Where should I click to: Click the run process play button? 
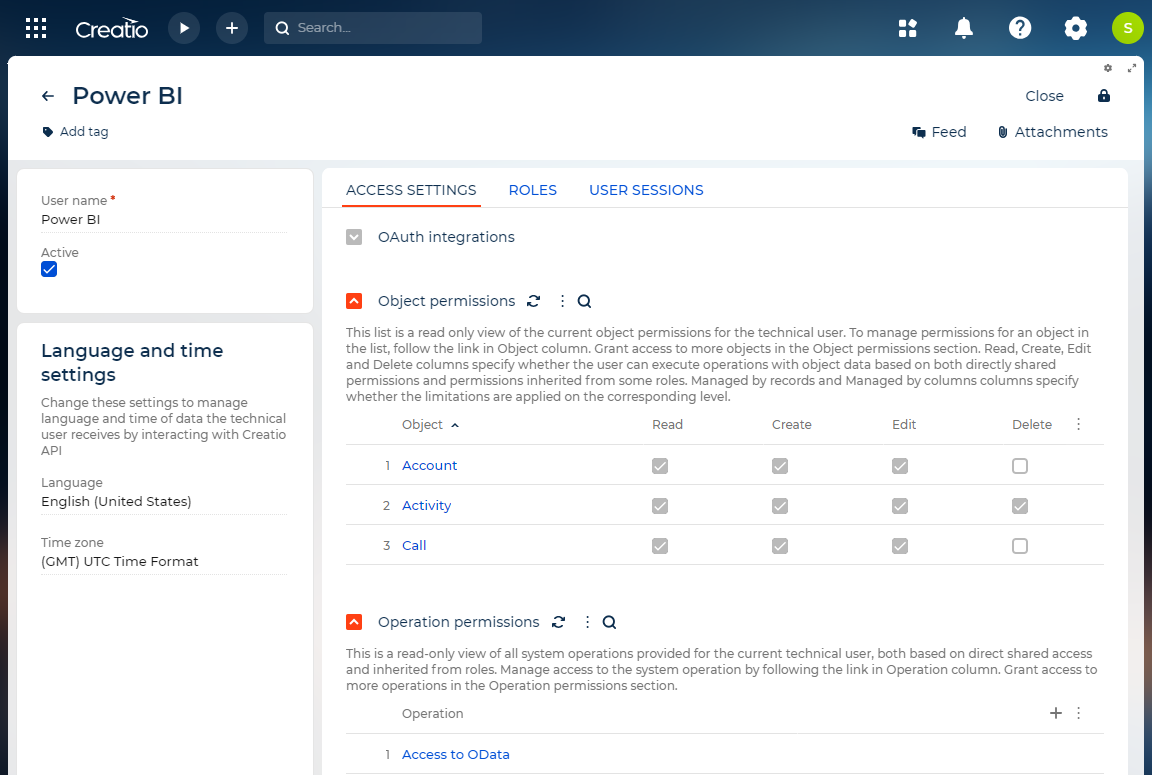(x=184, y=28)
